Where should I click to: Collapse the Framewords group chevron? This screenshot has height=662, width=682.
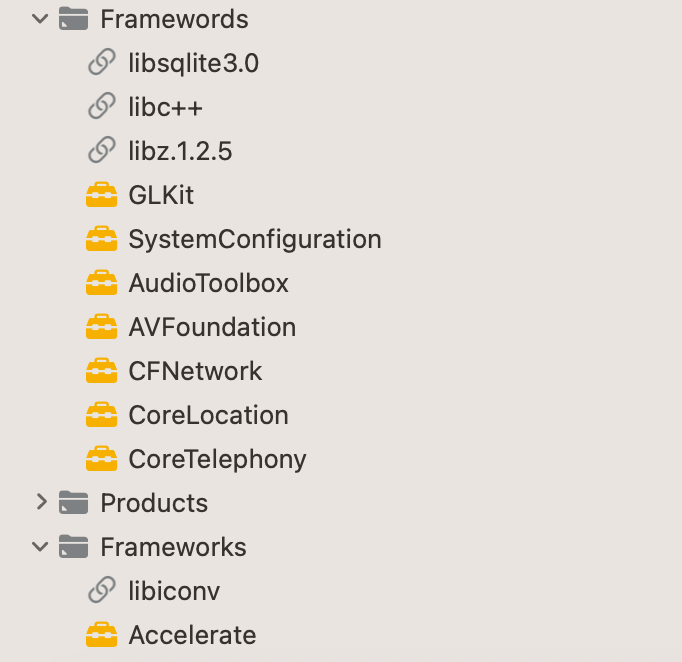coord(40,19)
